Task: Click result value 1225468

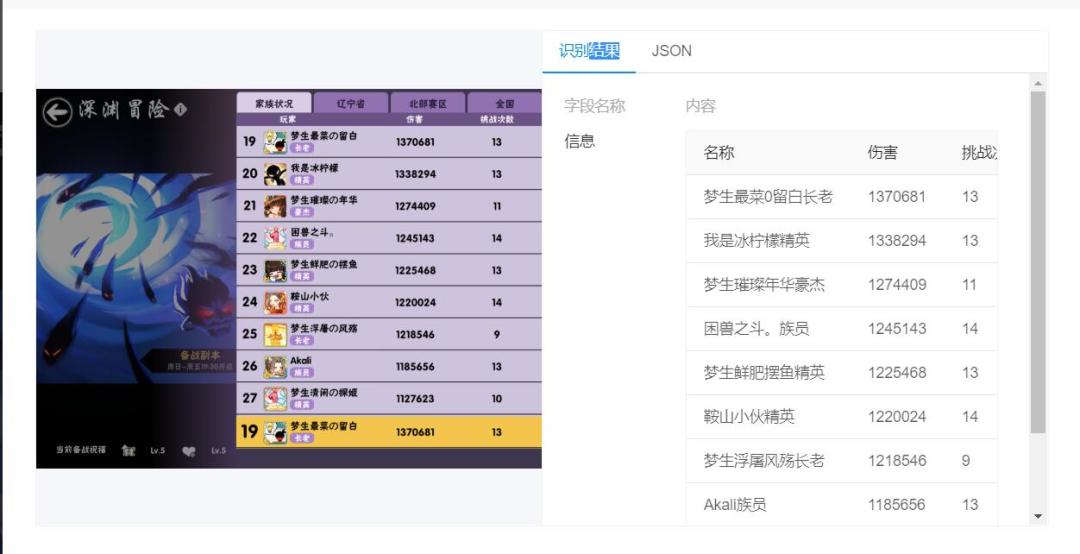Action: click(897, 373)
